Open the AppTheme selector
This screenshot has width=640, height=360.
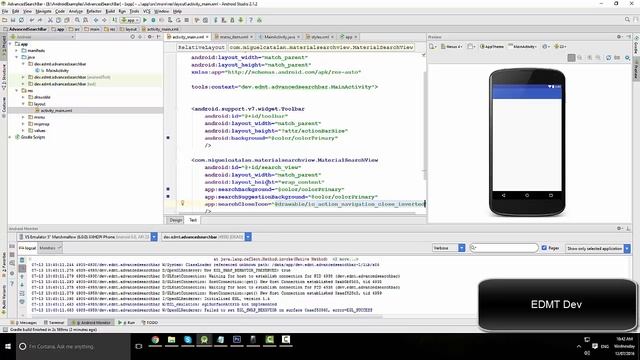click(492, 47)
